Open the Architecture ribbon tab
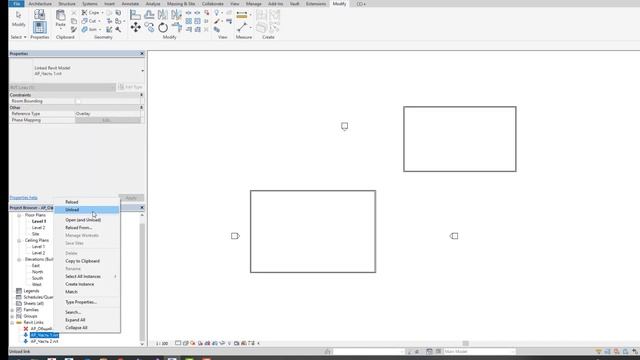This screenshot has height=360, width=640. tap(40, 4)
